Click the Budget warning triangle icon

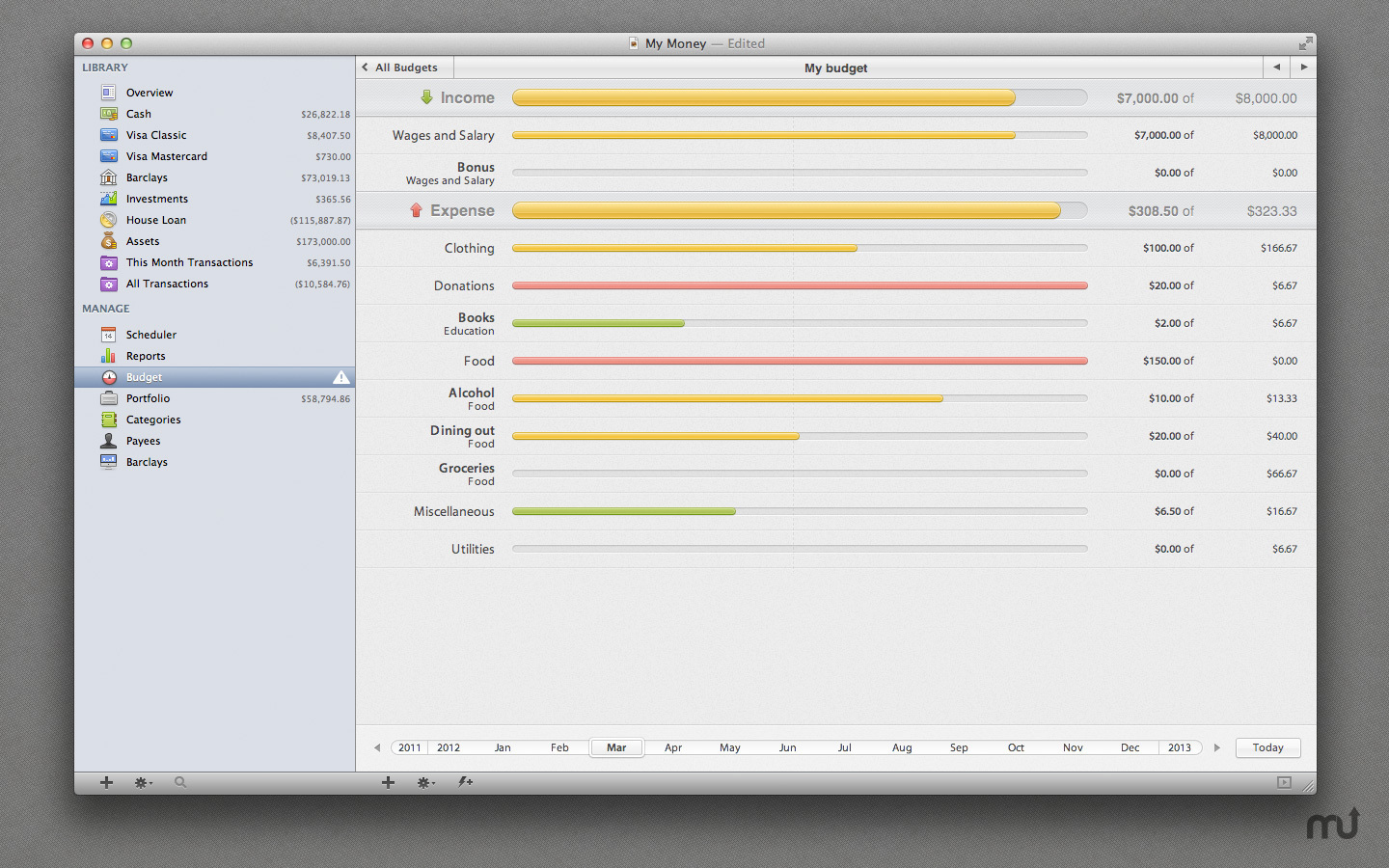[340, 377]
